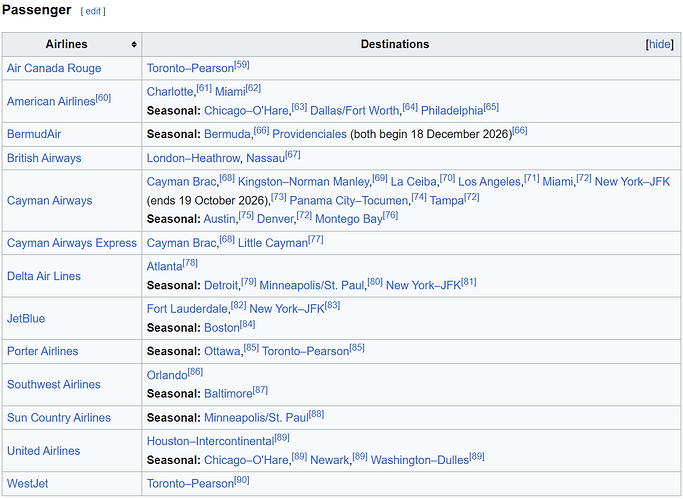Open the United Airlines link

pos(44,451)
